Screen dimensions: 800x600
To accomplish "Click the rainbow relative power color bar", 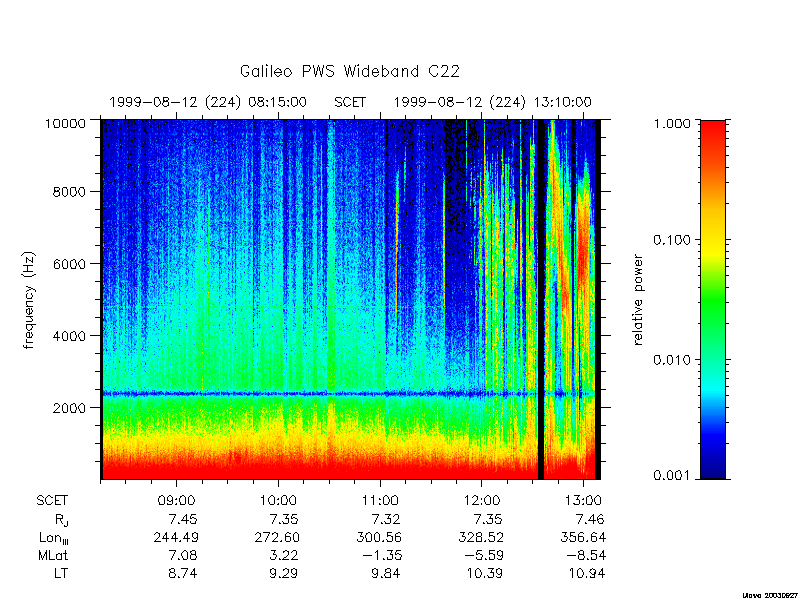I will (713, 299).
